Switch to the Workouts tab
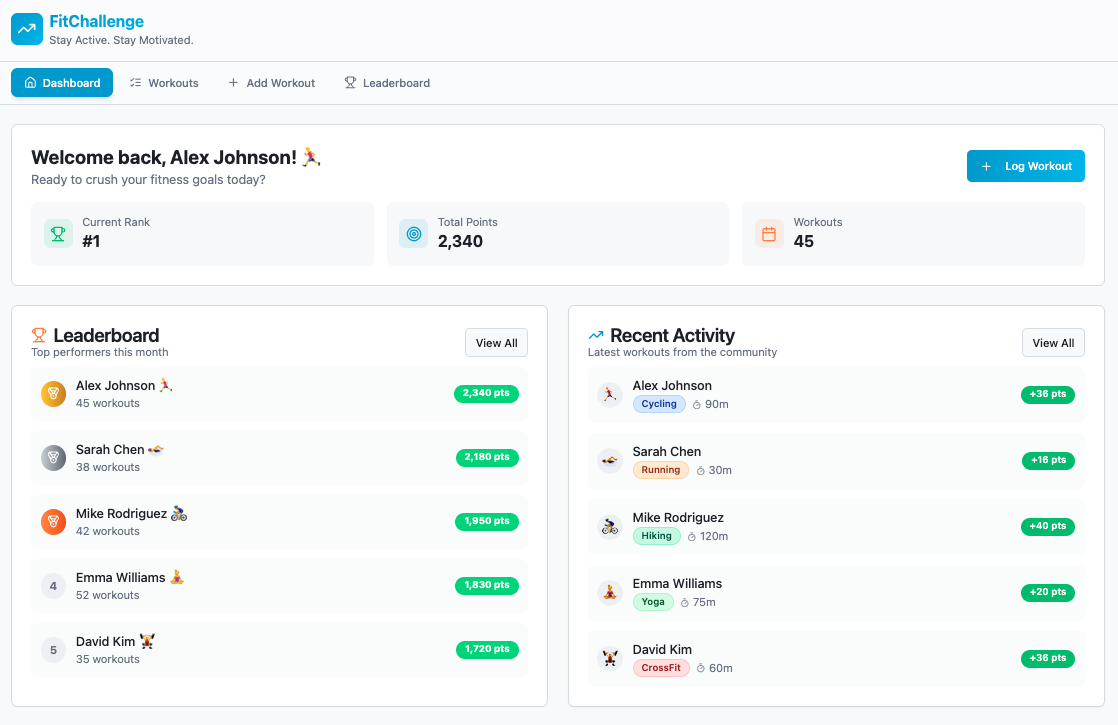1118x725 pixels. pos(164,83)
